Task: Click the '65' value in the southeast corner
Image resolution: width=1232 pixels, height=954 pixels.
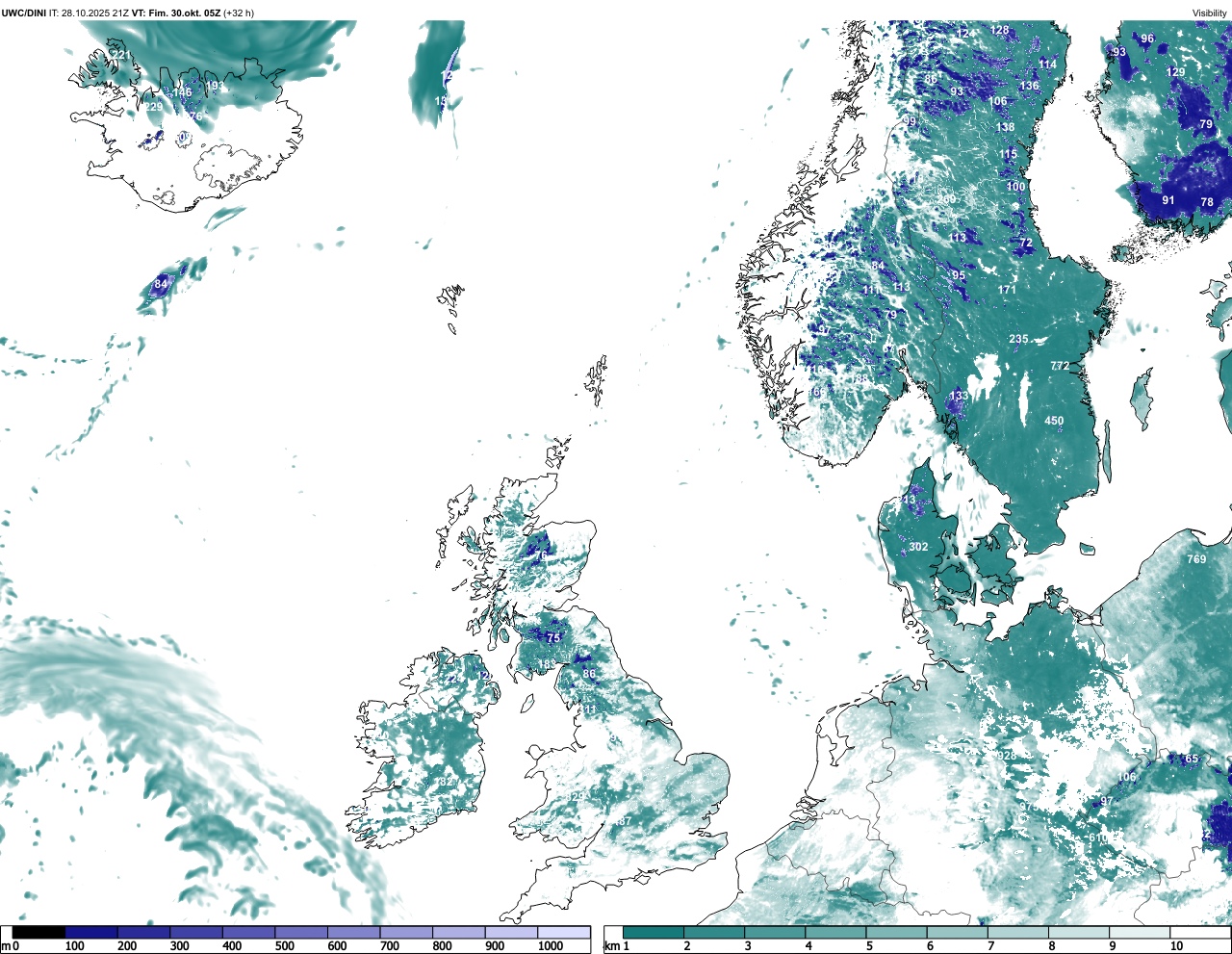Action: 1192,759
